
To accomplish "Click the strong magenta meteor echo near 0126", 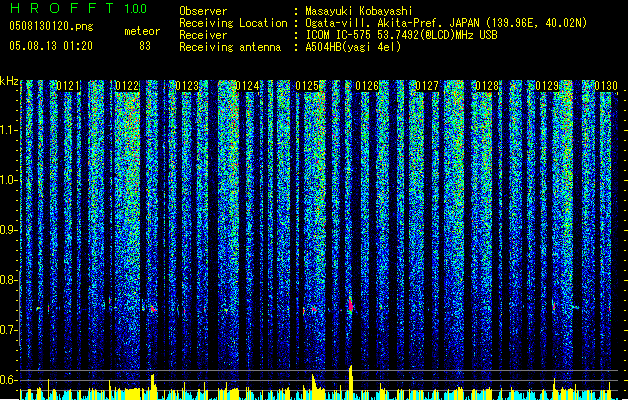I will [351, 305].
